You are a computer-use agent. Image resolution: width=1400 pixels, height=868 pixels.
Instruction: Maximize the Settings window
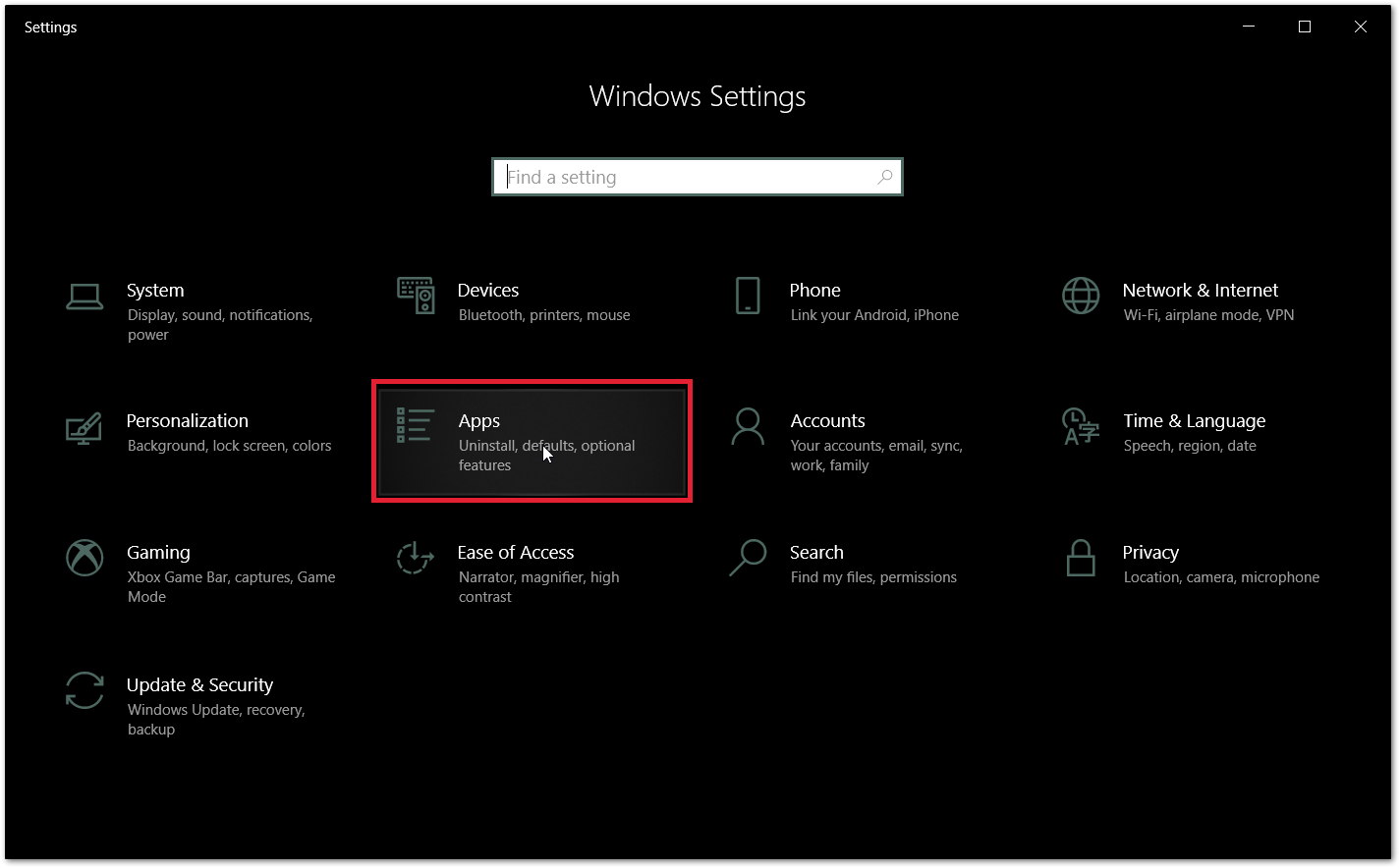coord(1305,27)
